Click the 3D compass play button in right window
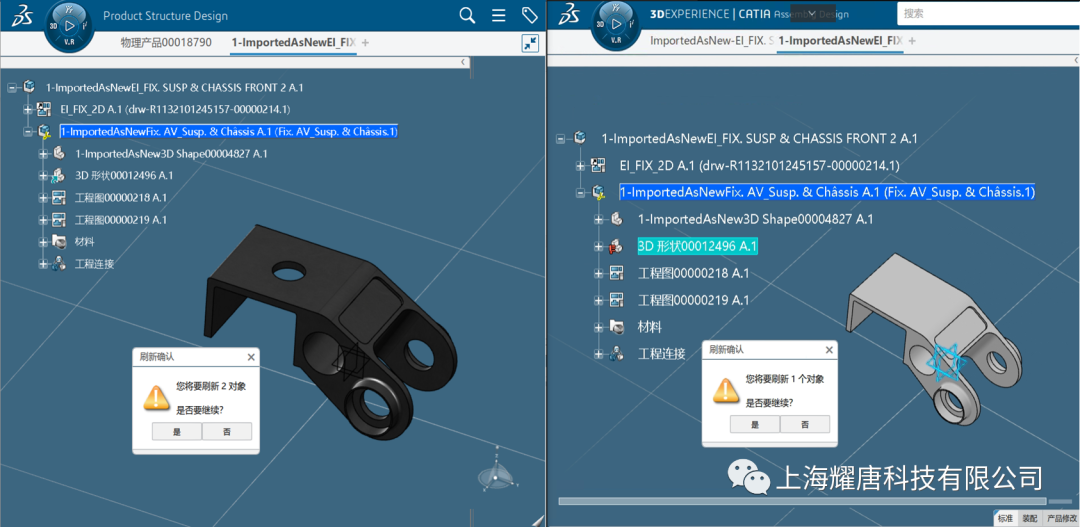The width and height of the screenshot is (1080, 527). point(616,24)
